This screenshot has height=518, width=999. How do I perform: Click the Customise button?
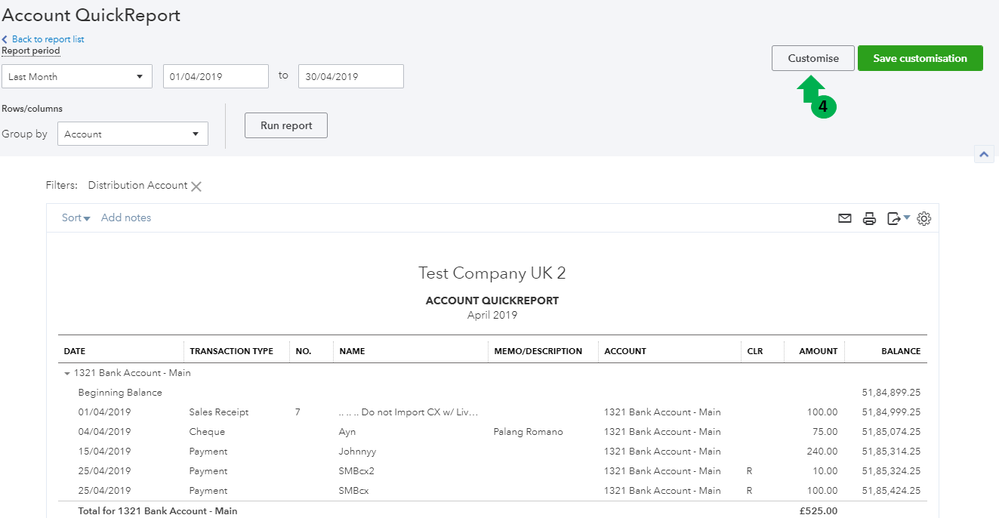click(x=813, y=58)
